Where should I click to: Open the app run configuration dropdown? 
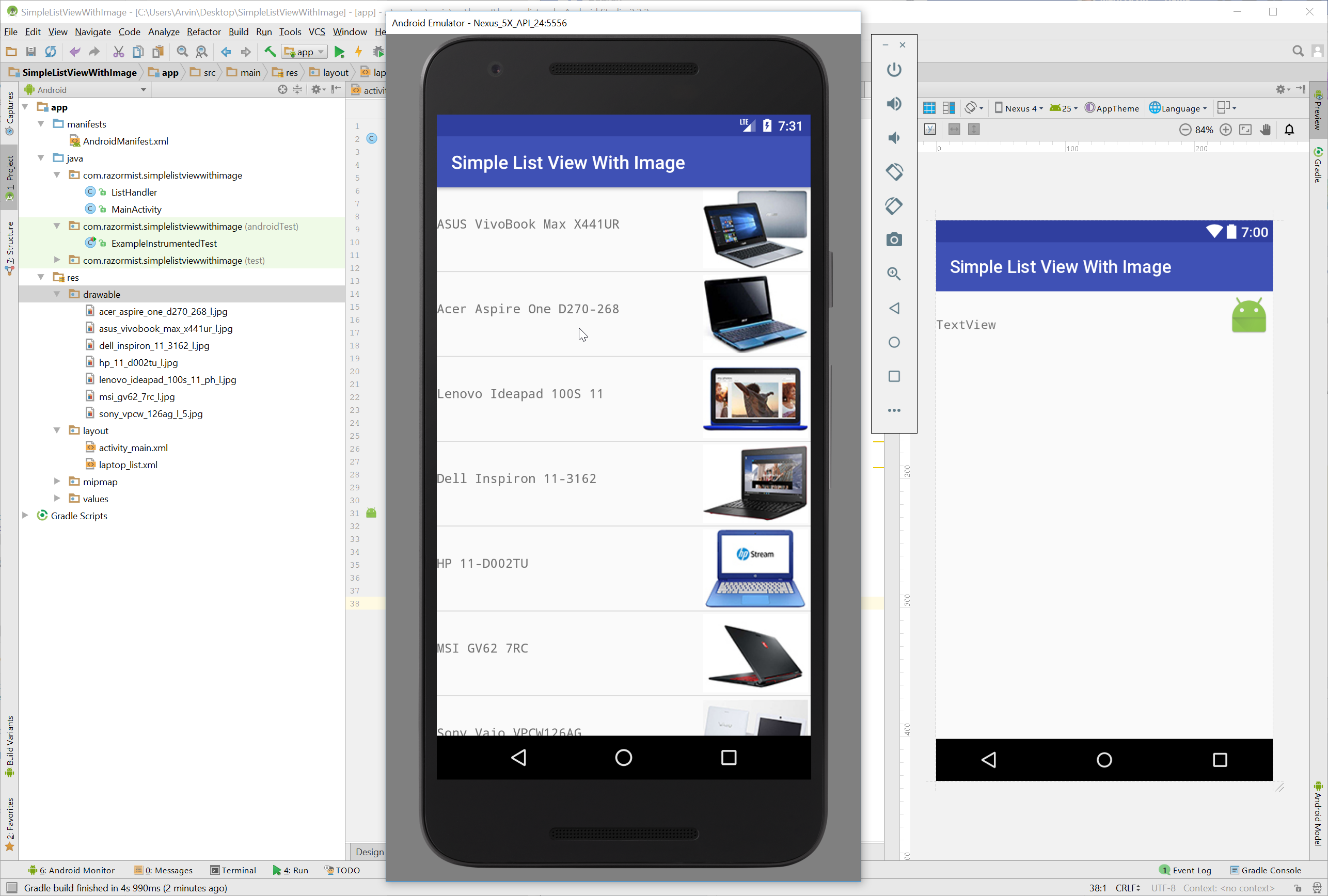point(305,52)
